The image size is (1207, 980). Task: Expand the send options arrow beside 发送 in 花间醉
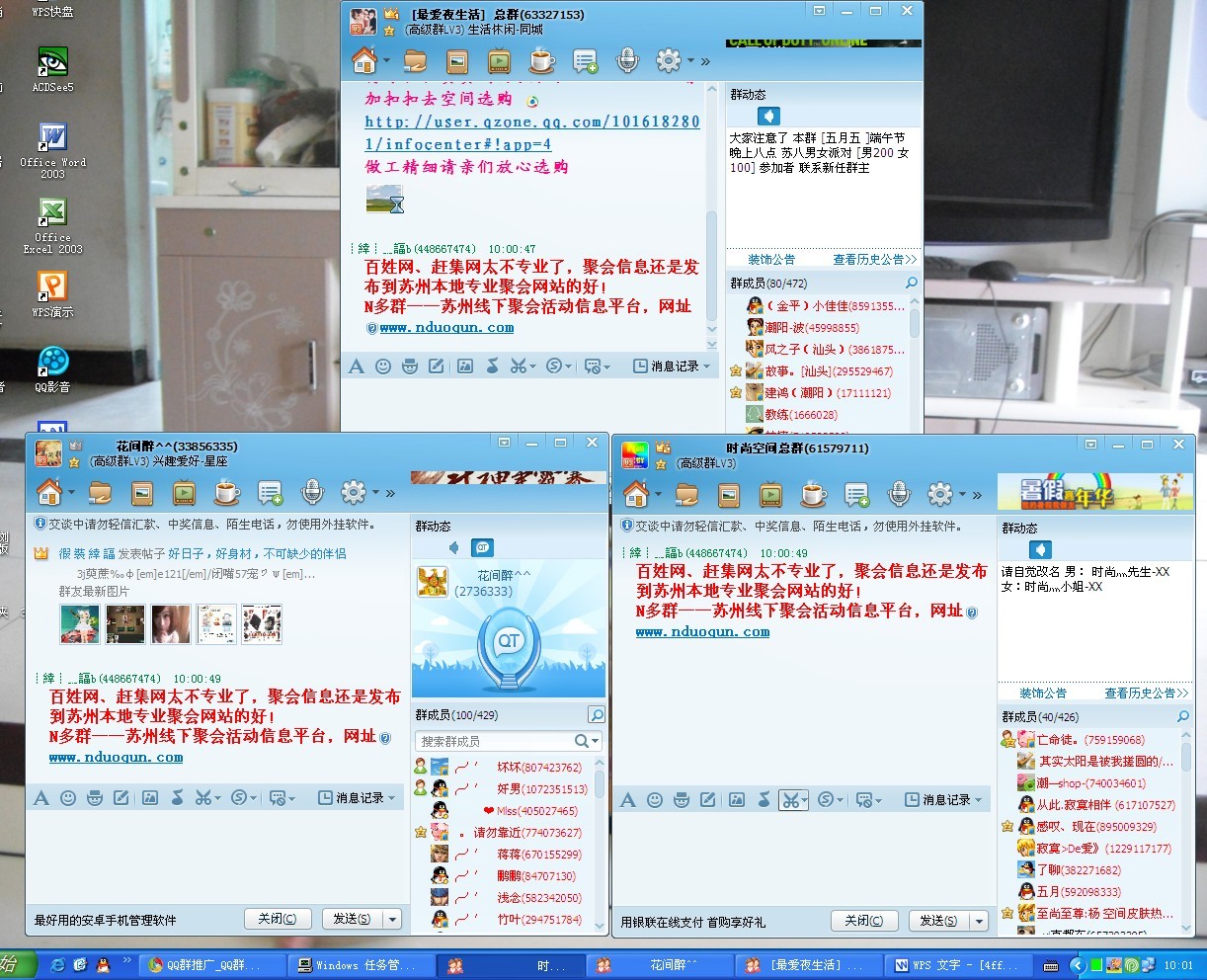tap(392, 919)
